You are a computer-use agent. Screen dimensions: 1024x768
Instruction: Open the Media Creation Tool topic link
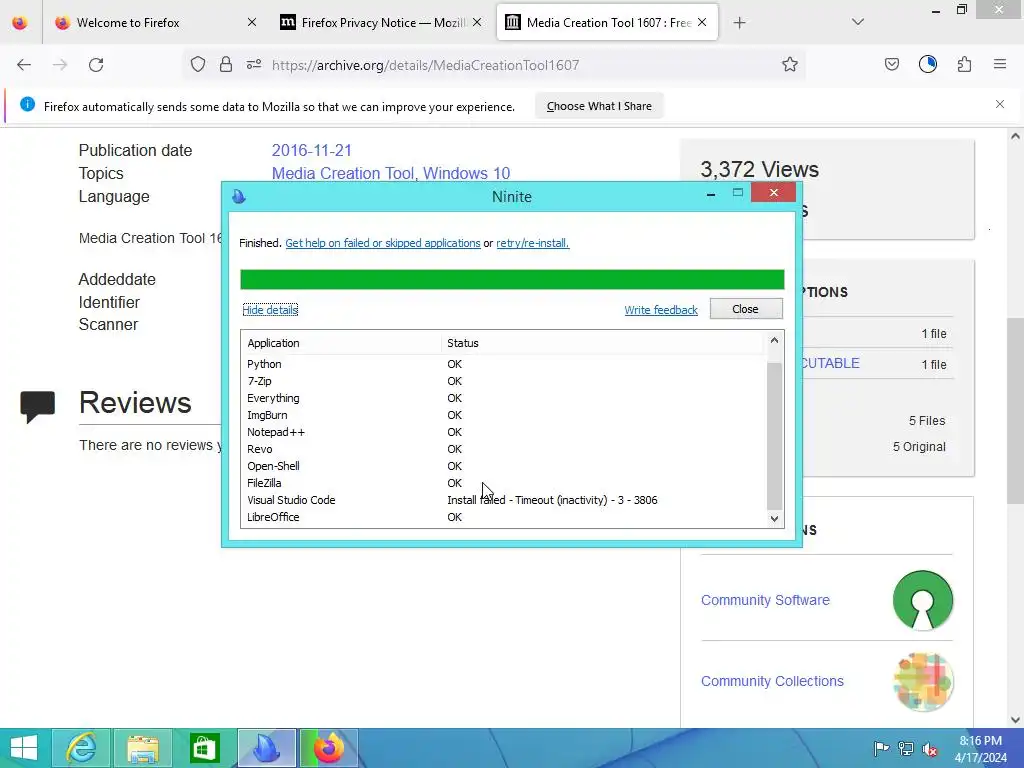(343, 174)
